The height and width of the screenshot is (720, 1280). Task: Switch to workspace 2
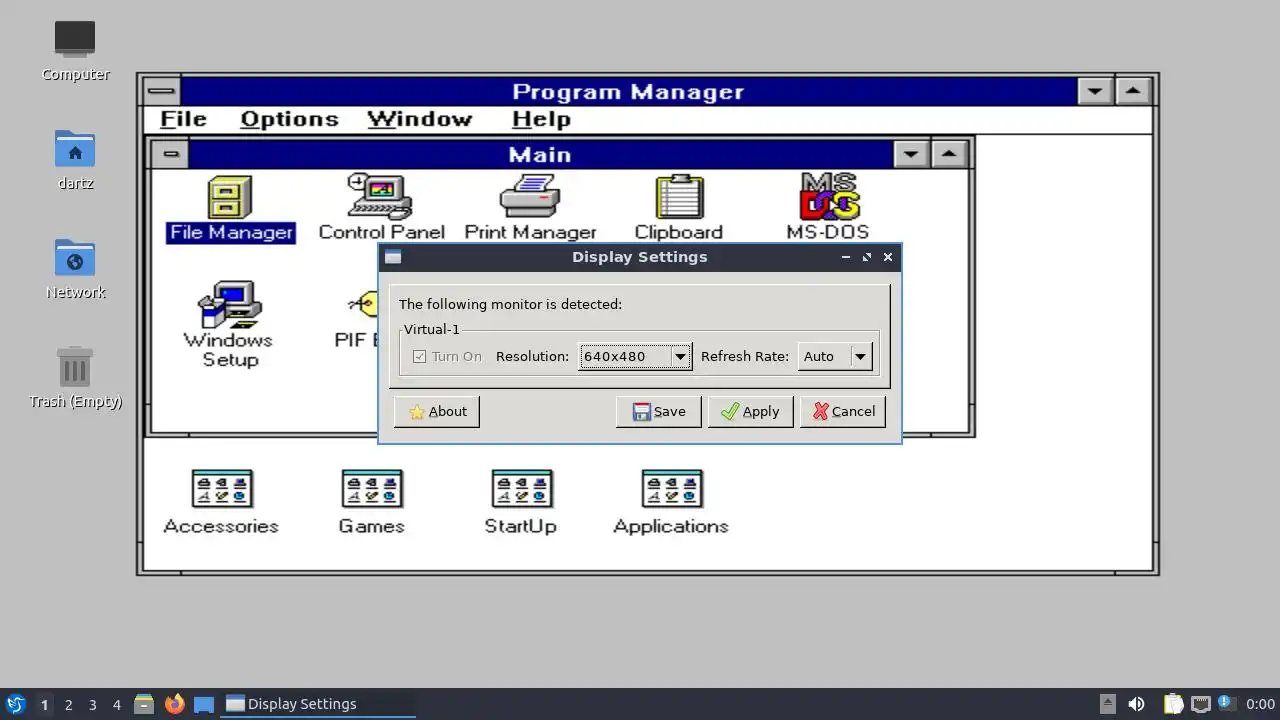(x=68, y=704)
